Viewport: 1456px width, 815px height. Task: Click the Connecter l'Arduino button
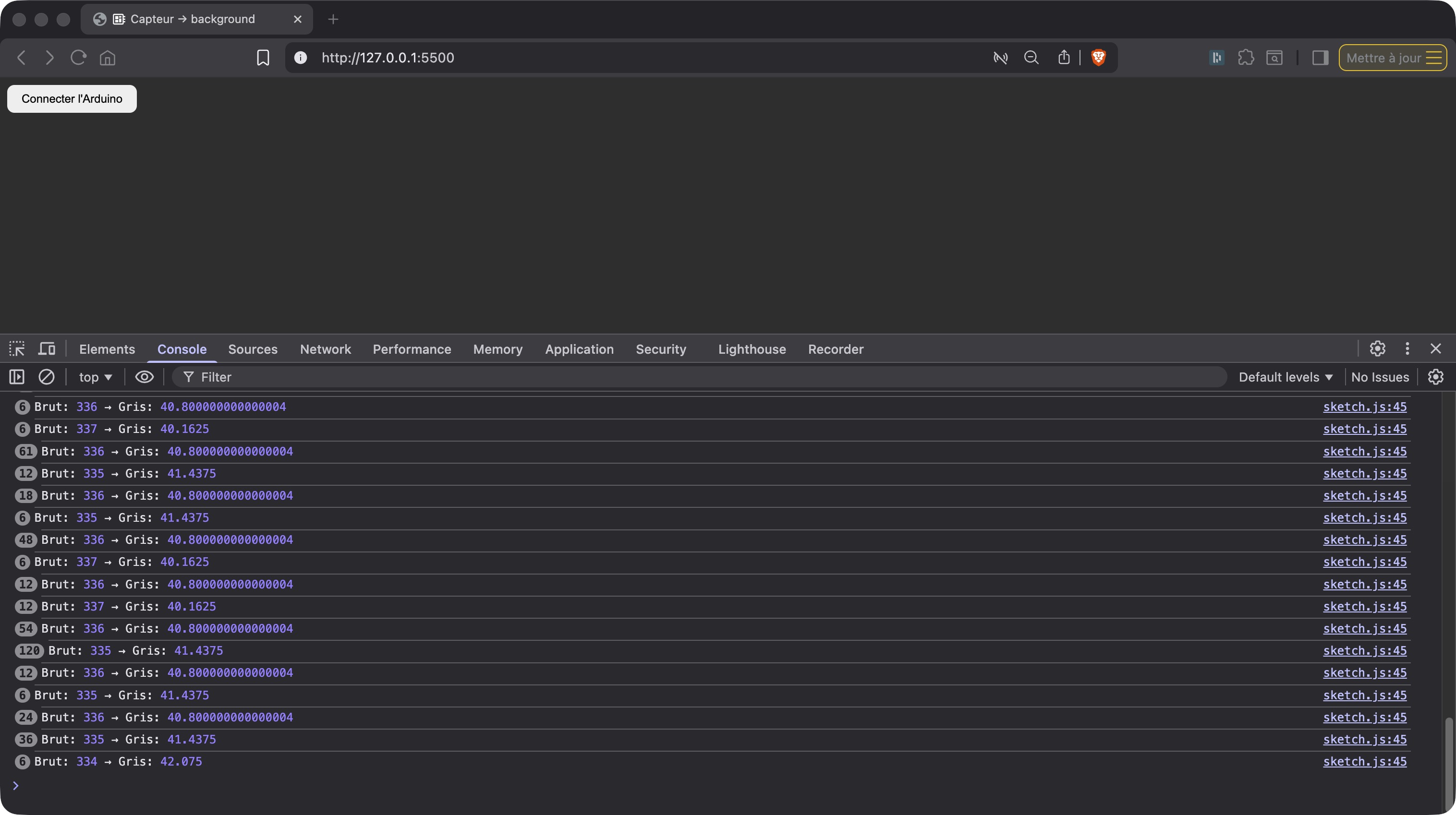pos(72,99)
